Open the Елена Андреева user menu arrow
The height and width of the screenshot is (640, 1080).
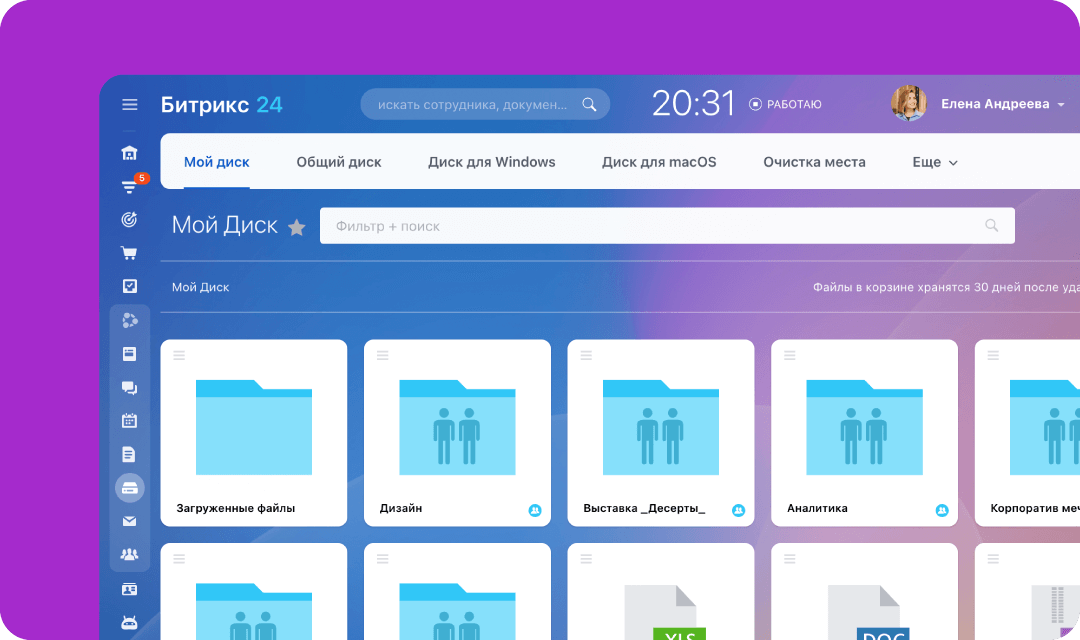pyautogui.click(x=1061, y=105)
